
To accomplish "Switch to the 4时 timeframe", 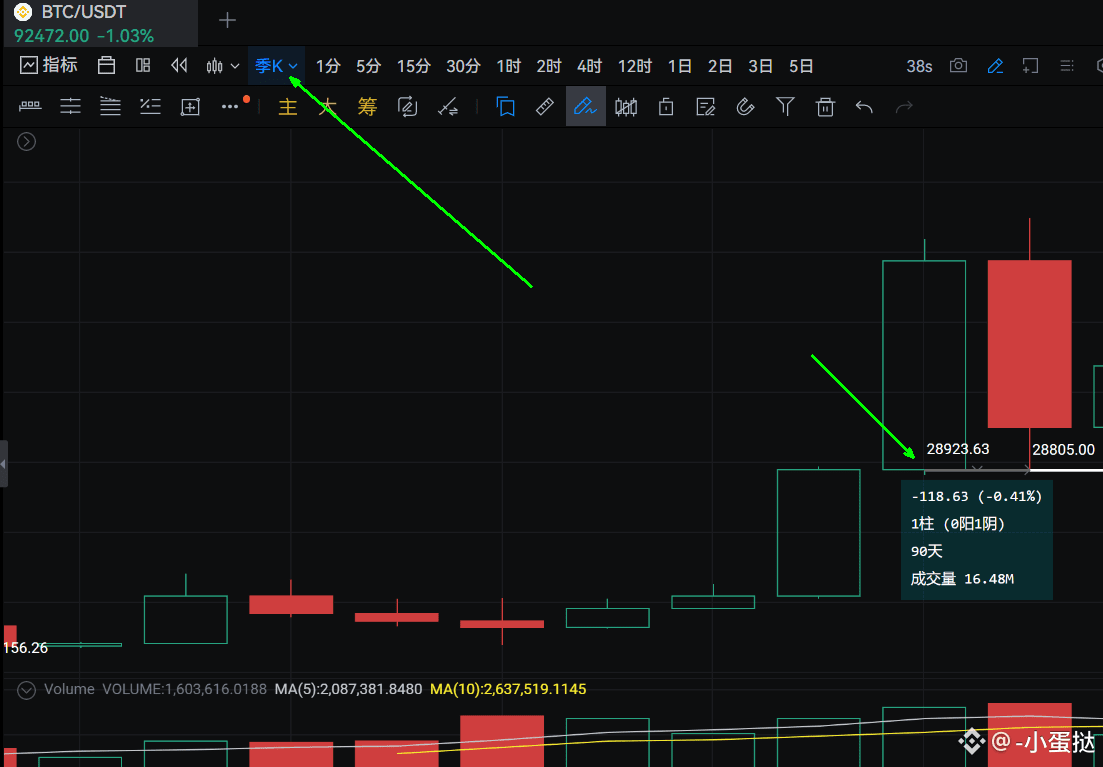I will 589,66.
